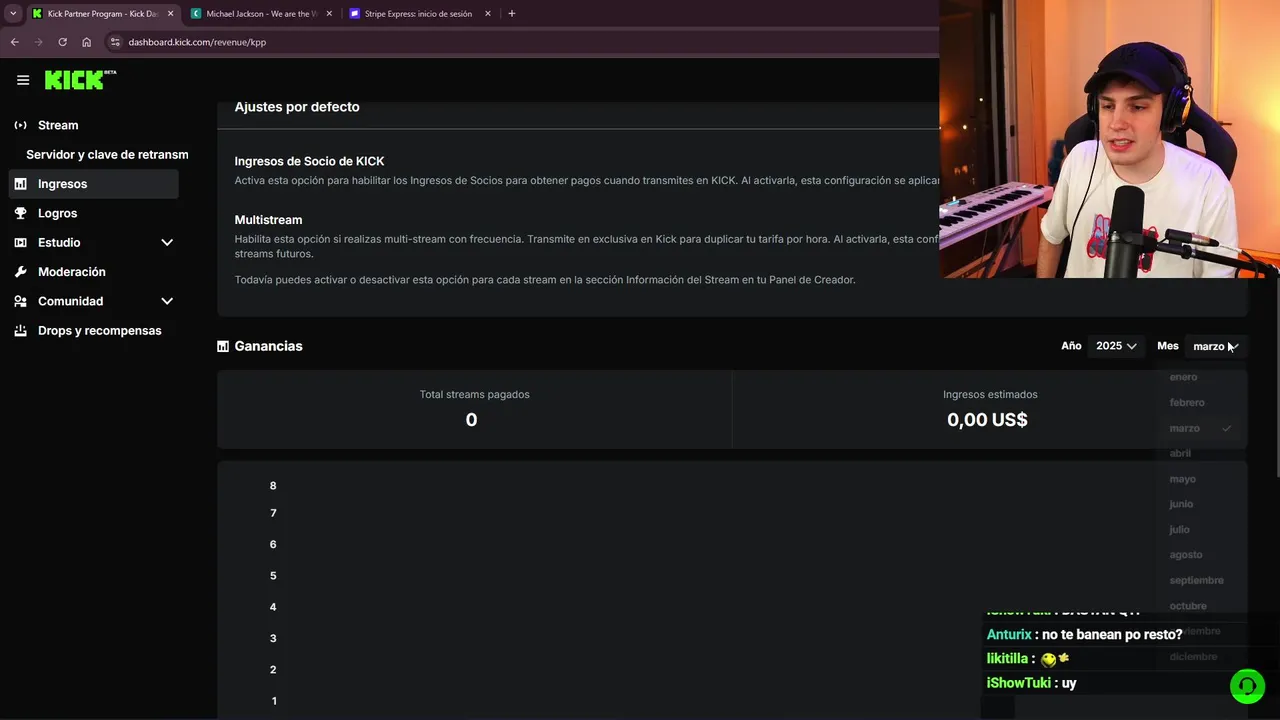Screen dimensions: 1280x720
Task: Open Servidor y clave de retransmisión
Action: (x=107, y=155)
